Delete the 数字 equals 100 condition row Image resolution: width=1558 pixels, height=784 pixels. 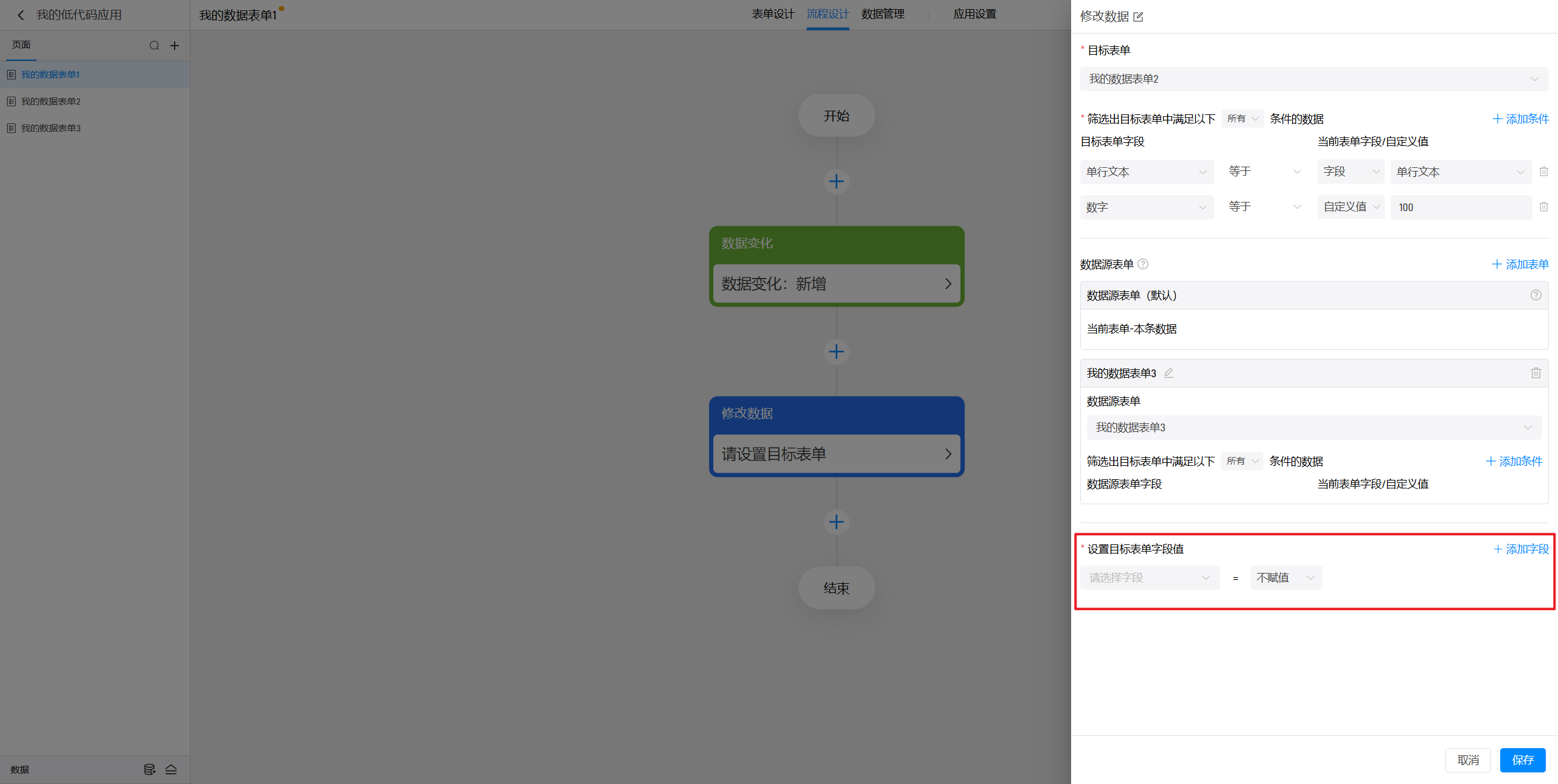point(1543,207)
